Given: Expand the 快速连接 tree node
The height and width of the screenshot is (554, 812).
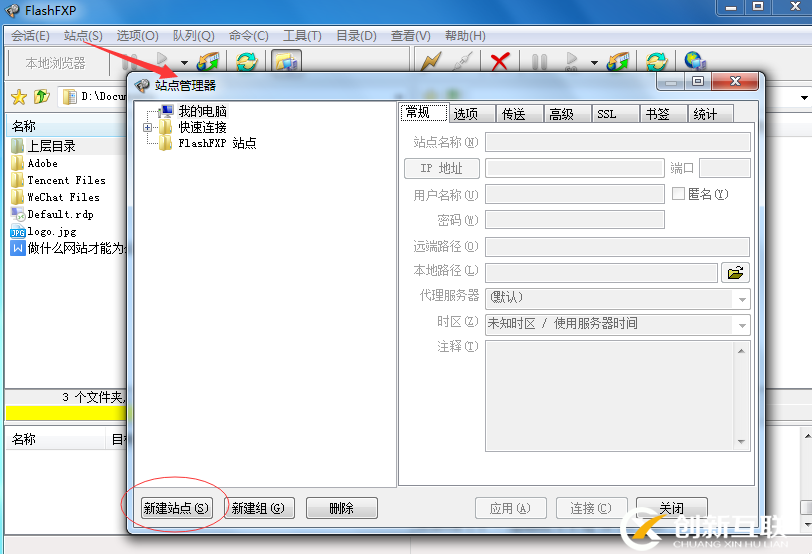Looking at the screenshot, I should [x=148, y=128].
